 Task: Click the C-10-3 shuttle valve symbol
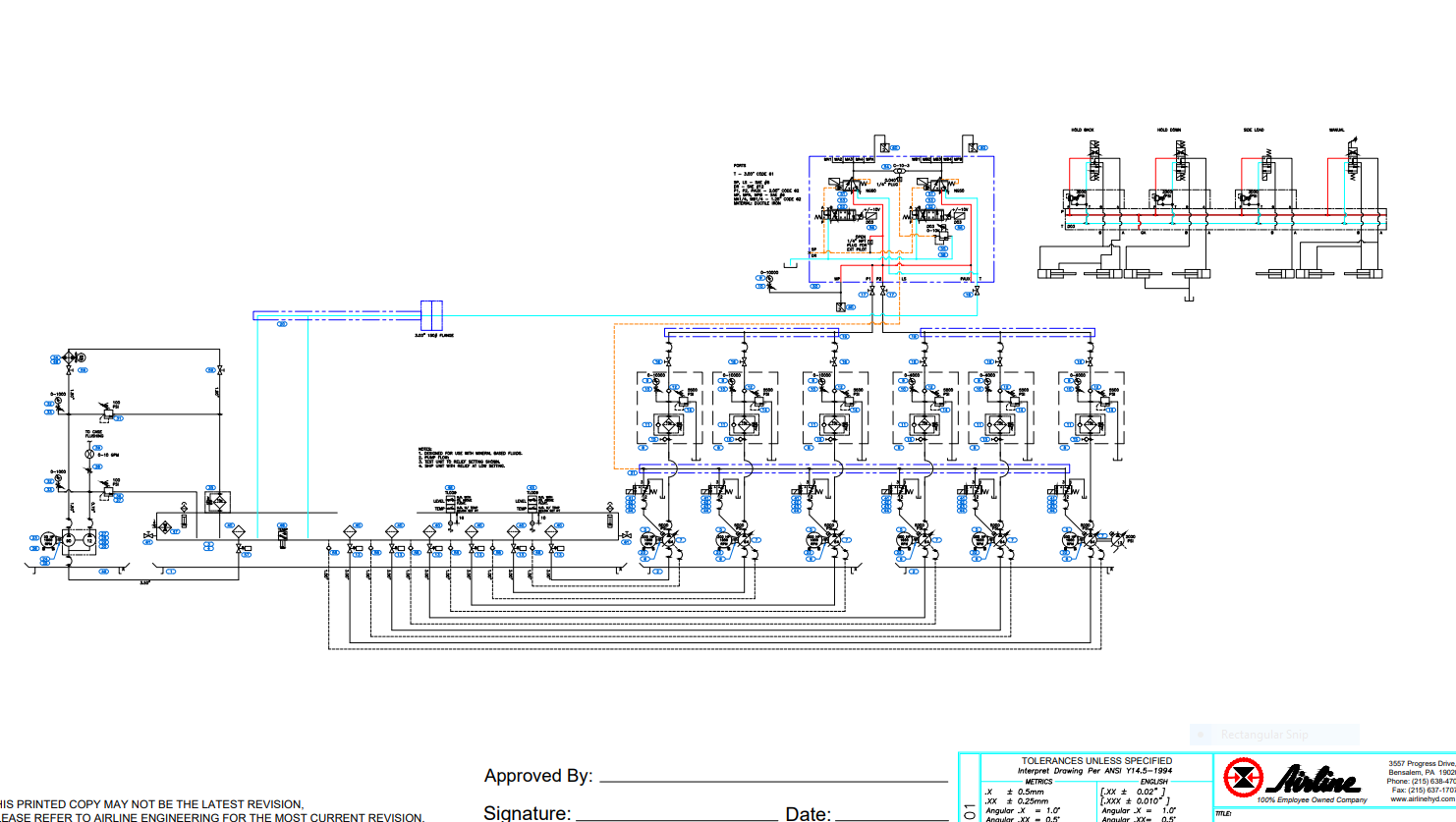point(900,171)
